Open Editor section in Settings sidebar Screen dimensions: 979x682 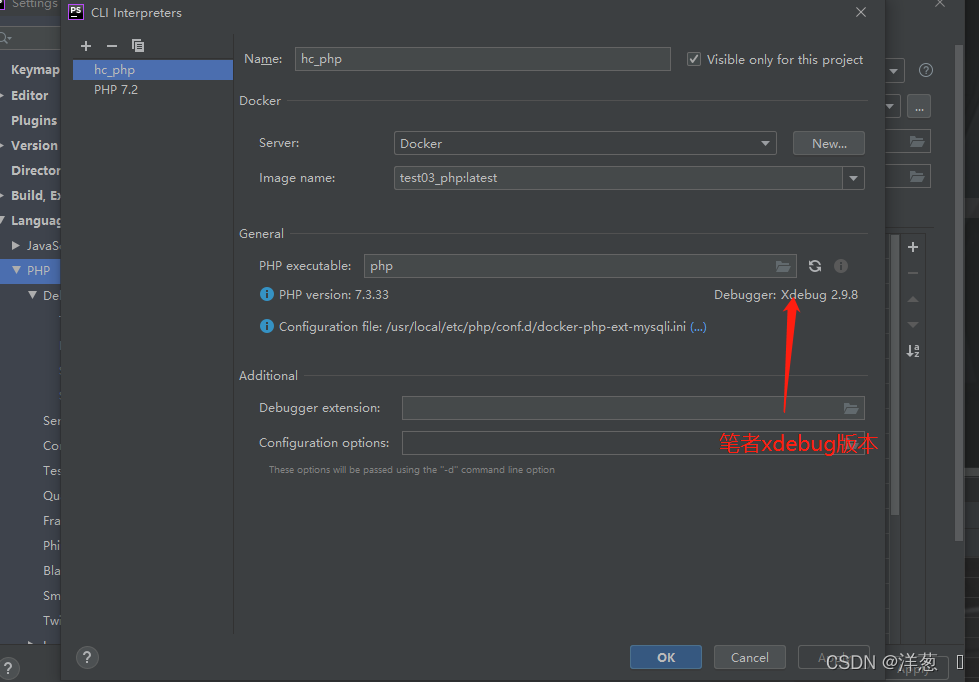coord(29,96)
